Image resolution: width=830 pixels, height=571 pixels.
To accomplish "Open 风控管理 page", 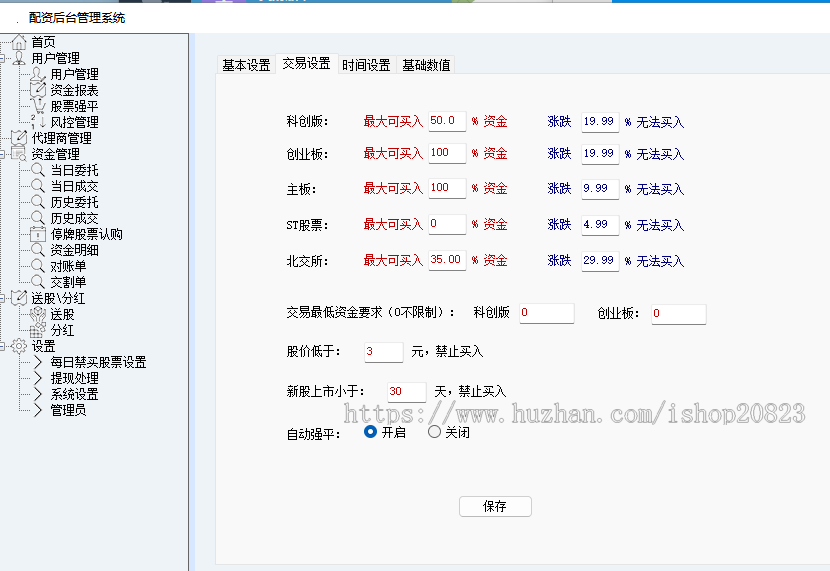I will [74, 122].
